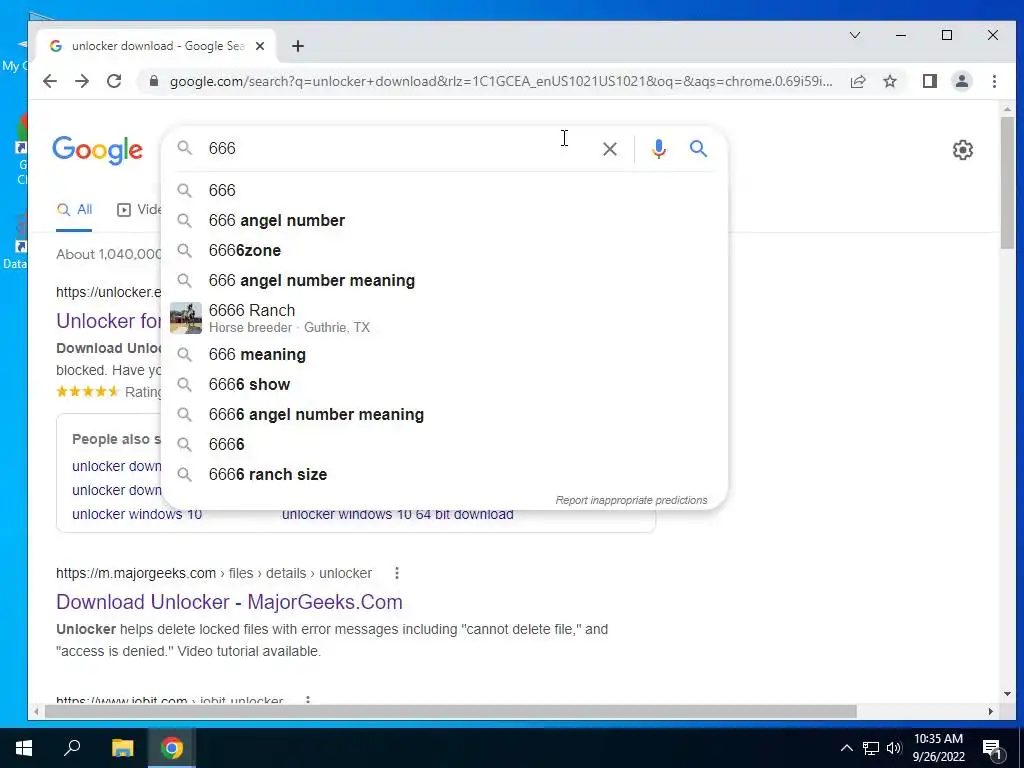
Task: Select unlocker download browser tab
Action: [157, 46]
